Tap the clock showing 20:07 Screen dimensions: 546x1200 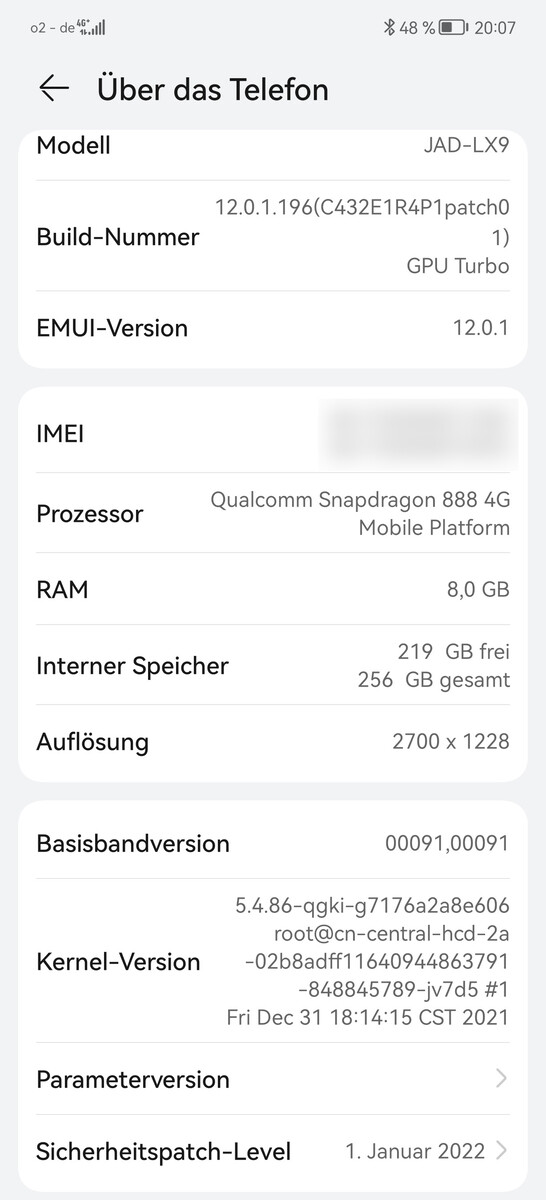495,28
